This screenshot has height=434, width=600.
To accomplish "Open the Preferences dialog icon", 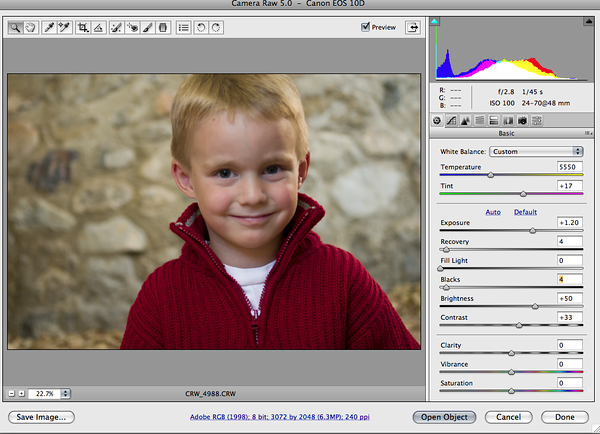I will point(183,28).
